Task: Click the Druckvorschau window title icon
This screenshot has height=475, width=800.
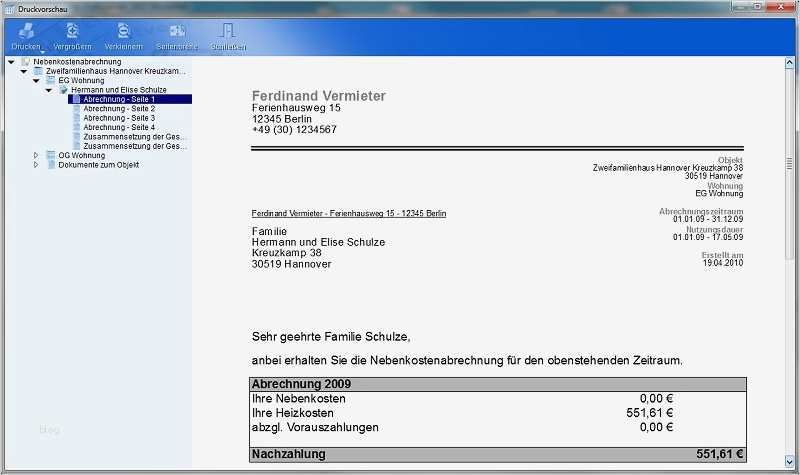Action: 9,9
